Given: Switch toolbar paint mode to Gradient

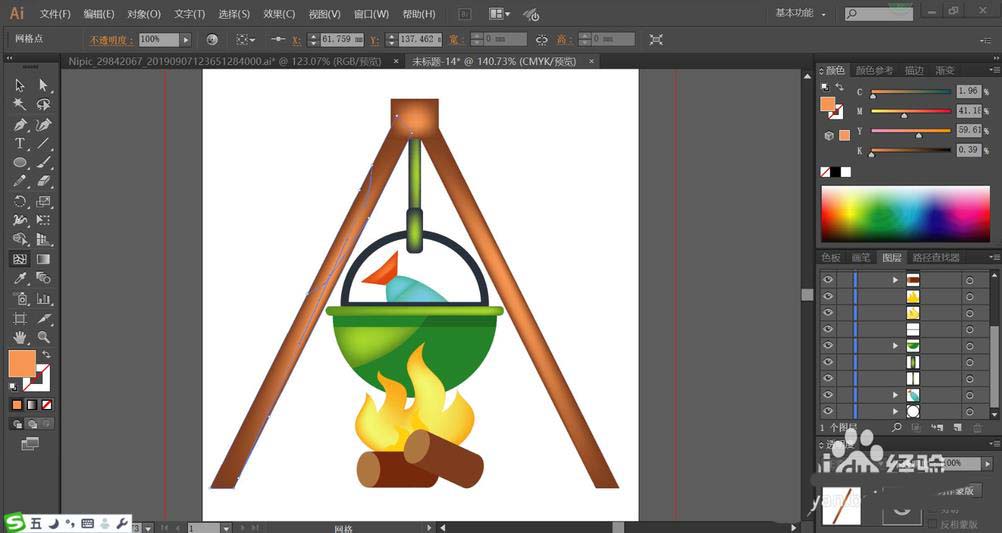Looking at the screenshot, I should click(x=32, y=405).
